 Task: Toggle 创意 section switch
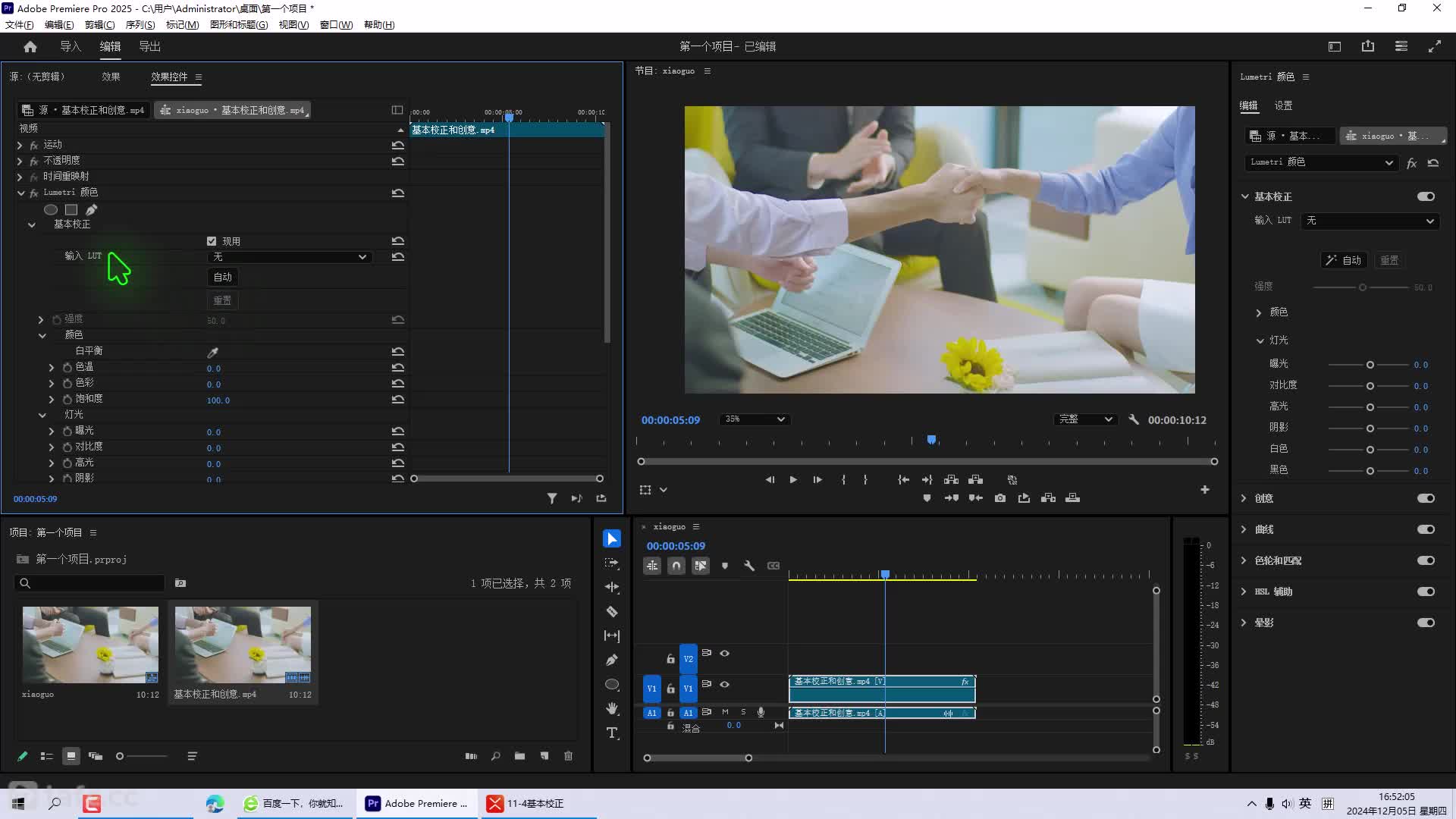click(x=1426, y=498)
